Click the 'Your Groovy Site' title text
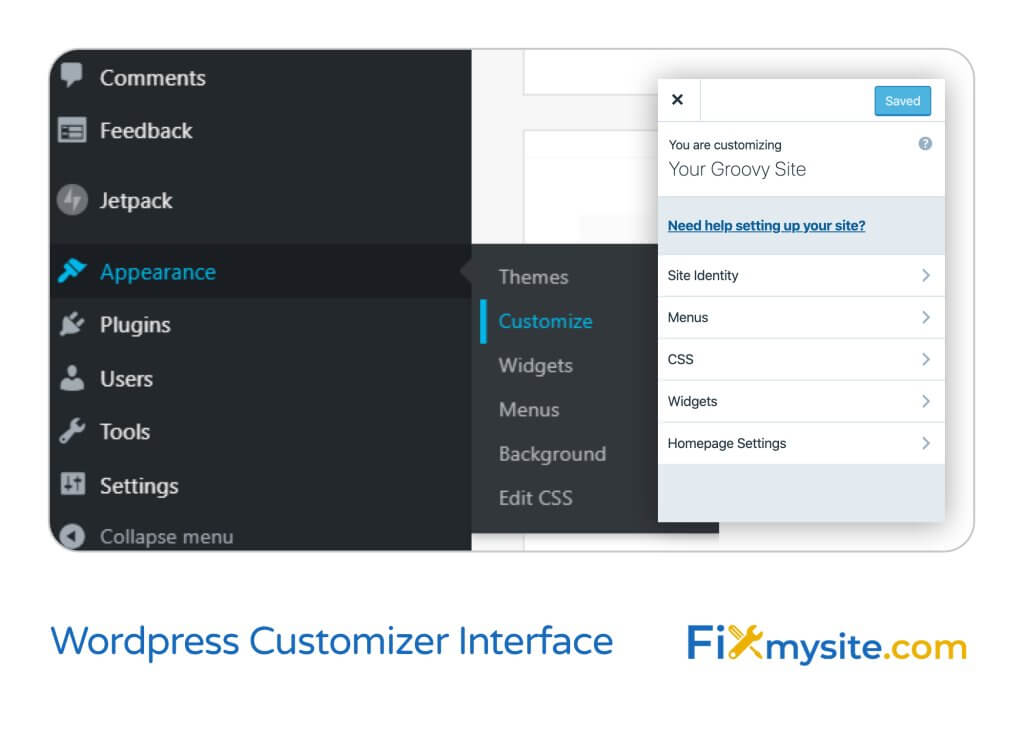 tap(737, 169)
